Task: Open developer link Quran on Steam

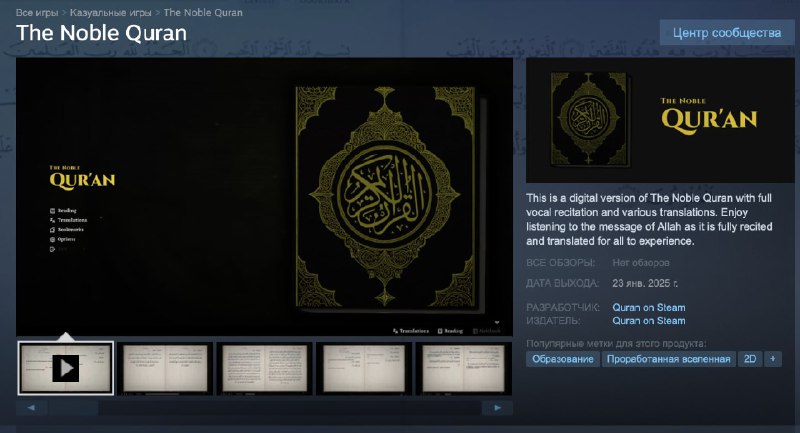Action: click(648, 307)
